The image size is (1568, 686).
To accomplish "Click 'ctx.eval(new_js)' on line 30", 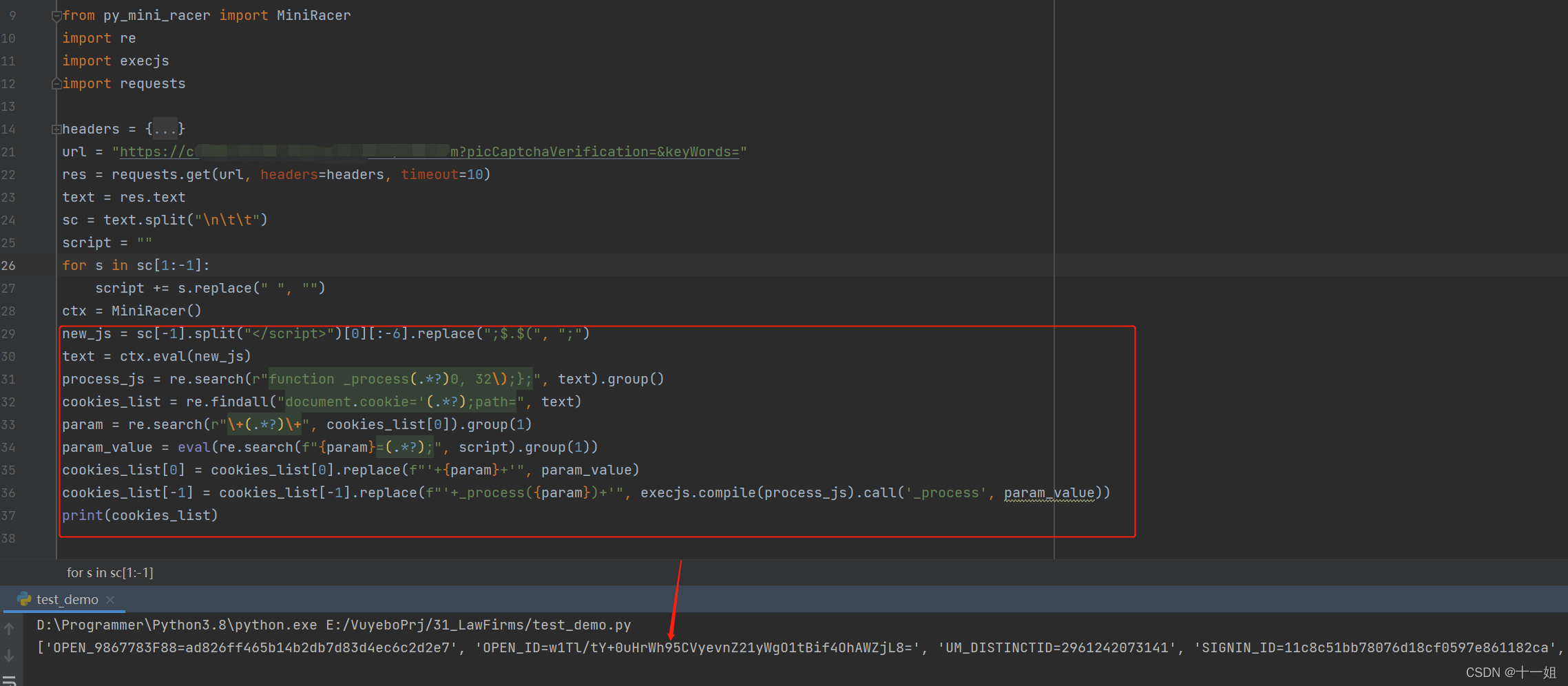I will tap(186, 356).
